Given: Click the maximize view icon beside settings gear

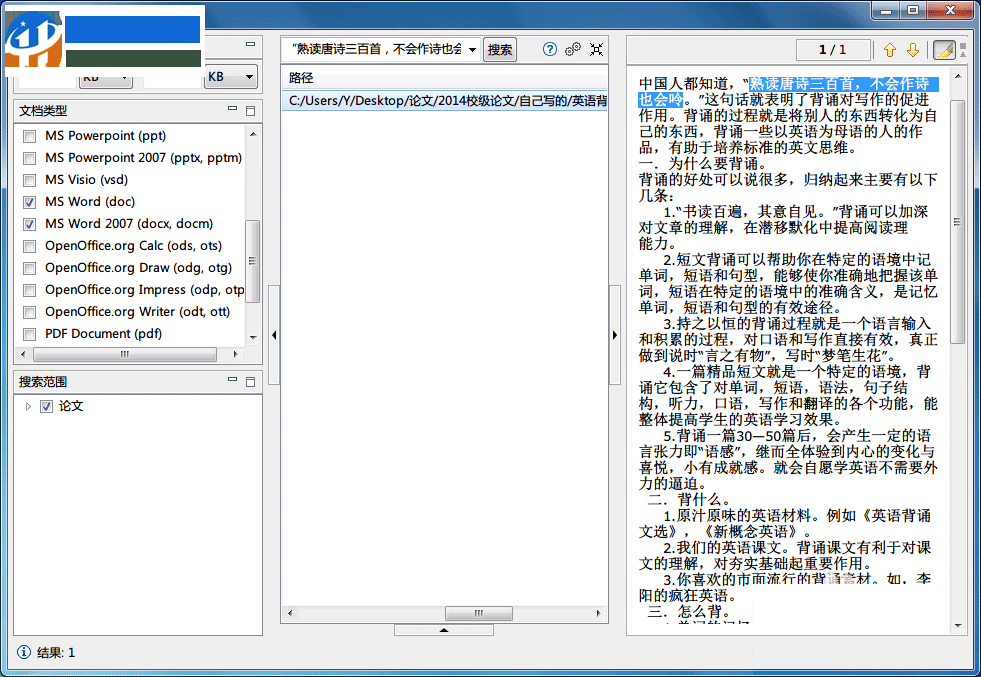Looking at the screenshot, I should coord(597,49).
